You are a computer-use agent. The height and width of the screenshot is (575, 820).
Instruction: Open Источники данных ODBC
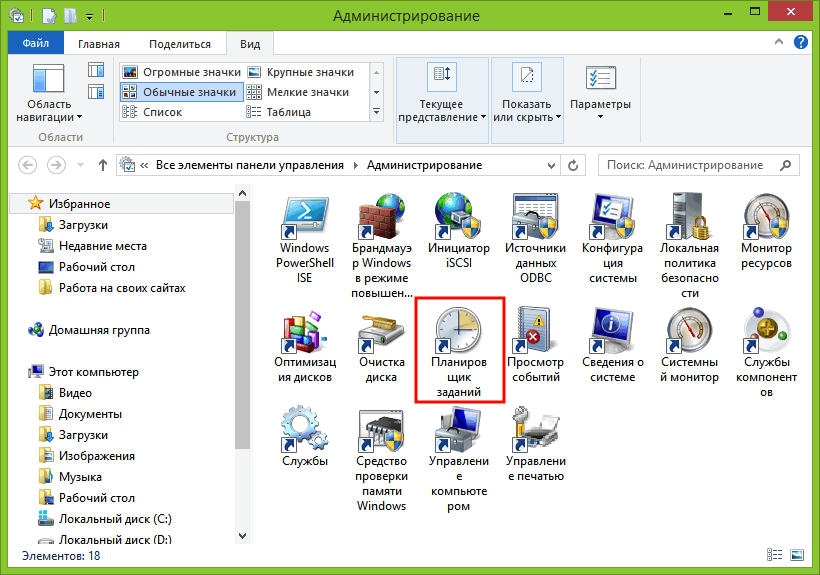coord(535,239)
